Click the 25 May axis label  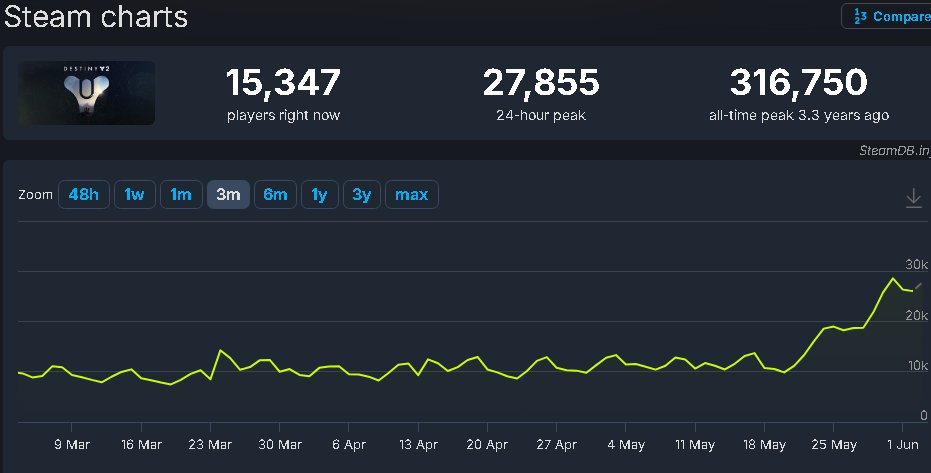click(x=834, y=445)
